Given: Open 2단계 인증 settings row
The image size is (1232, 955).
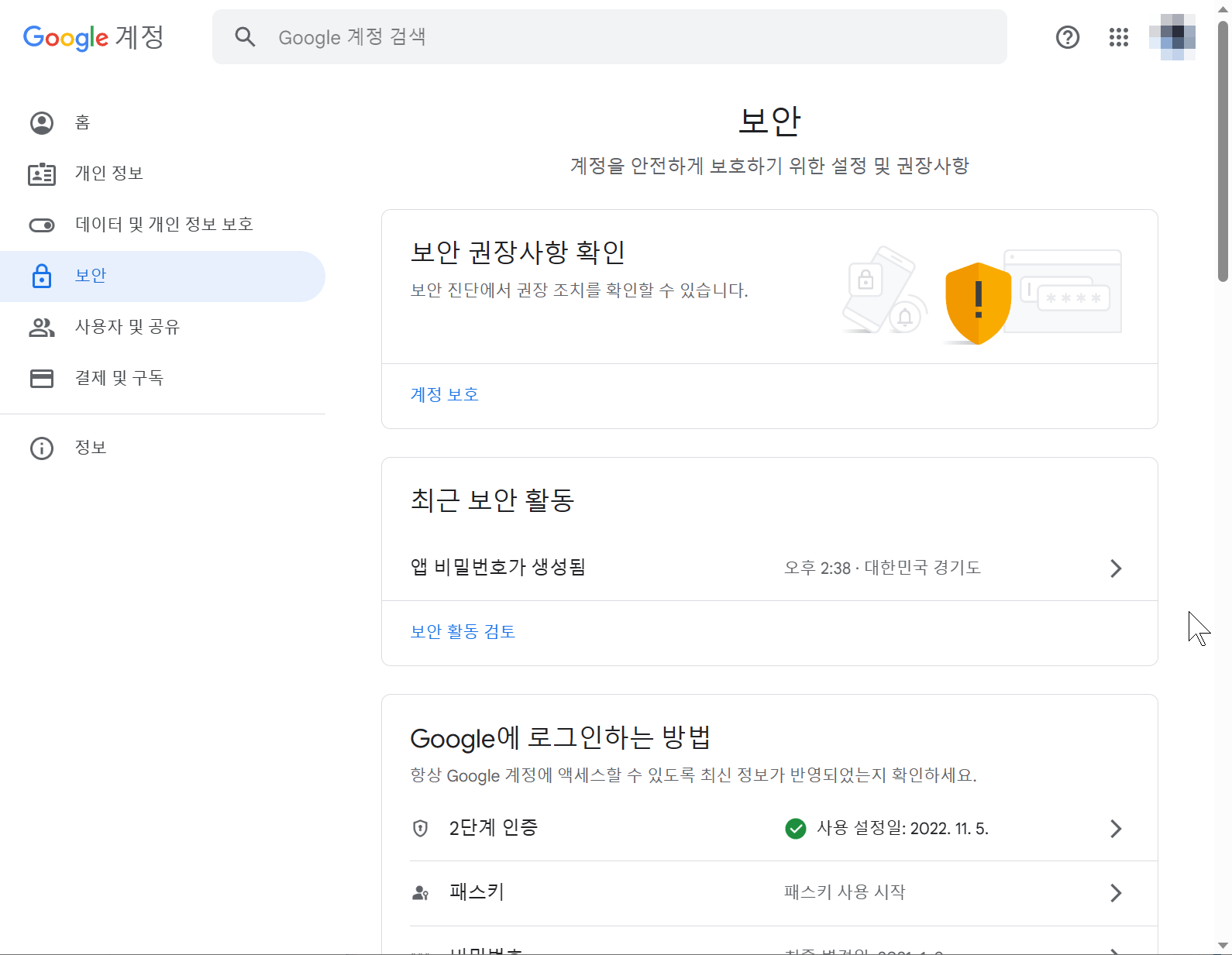Looking at the screenshot, I should click(x=769, y=829).
